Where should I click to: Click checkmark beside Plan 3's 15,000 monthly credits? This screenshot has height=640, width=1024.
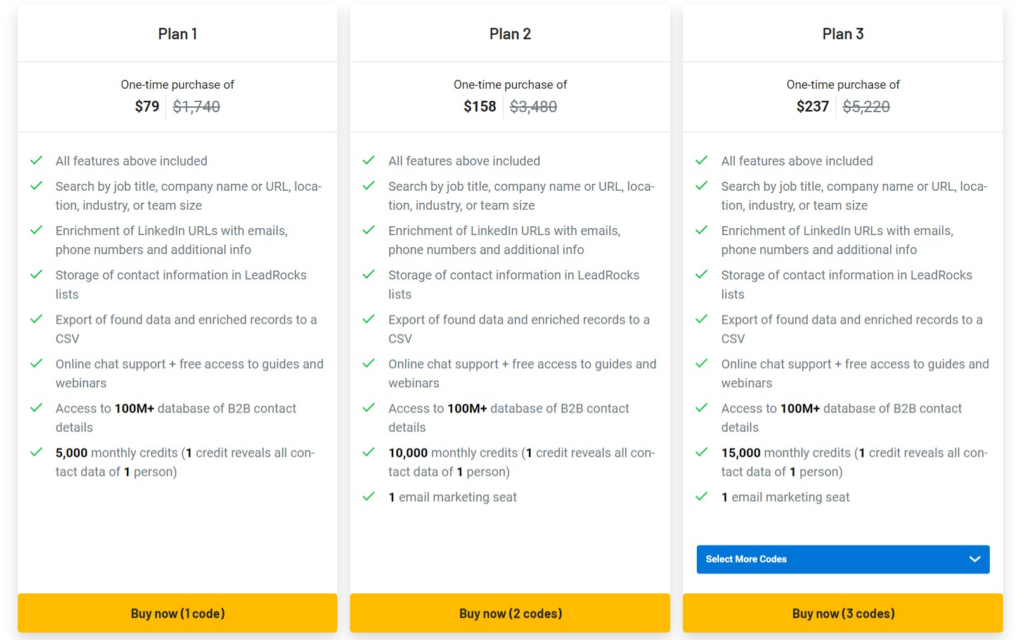pos(702,452)
